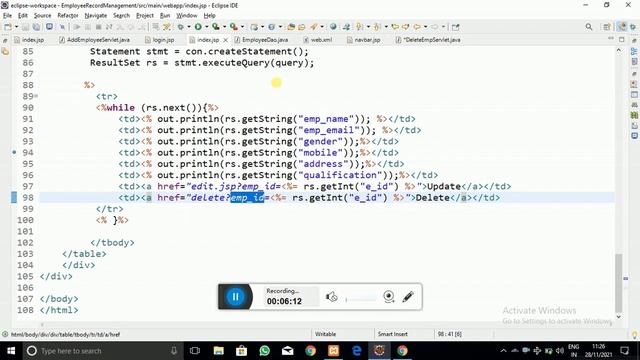Viewport: 640px width, 360px height.
Task: Click the Open Type folder icon
Action: [291, 27]
